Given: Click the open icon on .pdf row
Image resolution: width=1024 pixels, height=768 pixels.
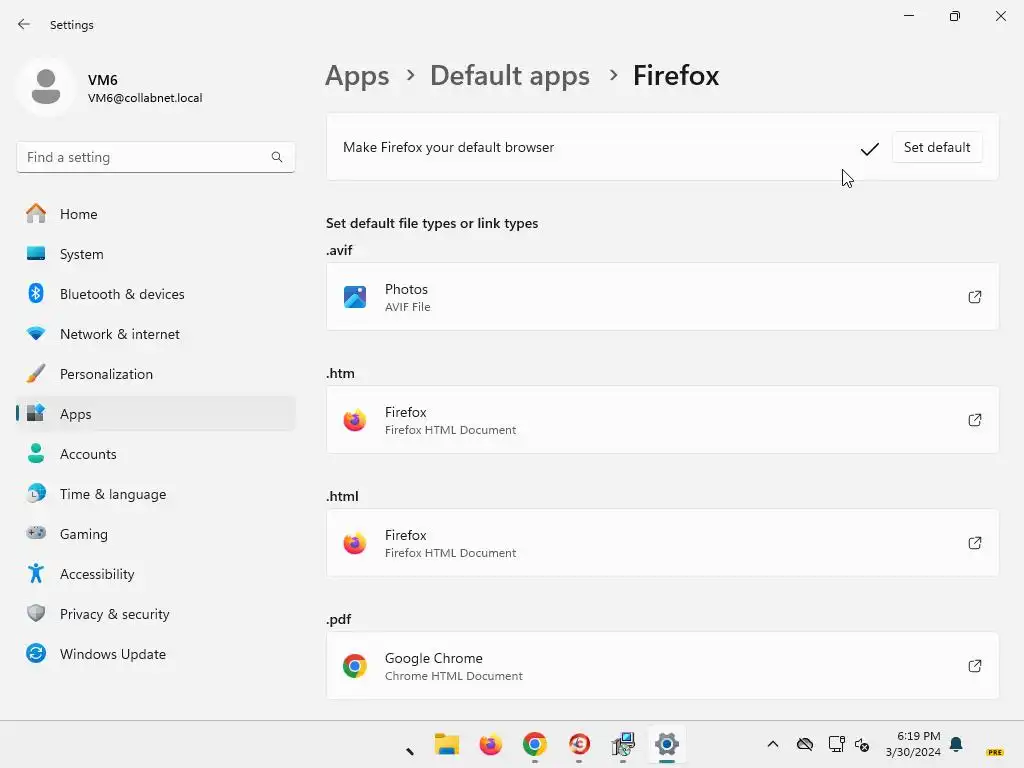Looking at the screenshot, I should point(975,666).
